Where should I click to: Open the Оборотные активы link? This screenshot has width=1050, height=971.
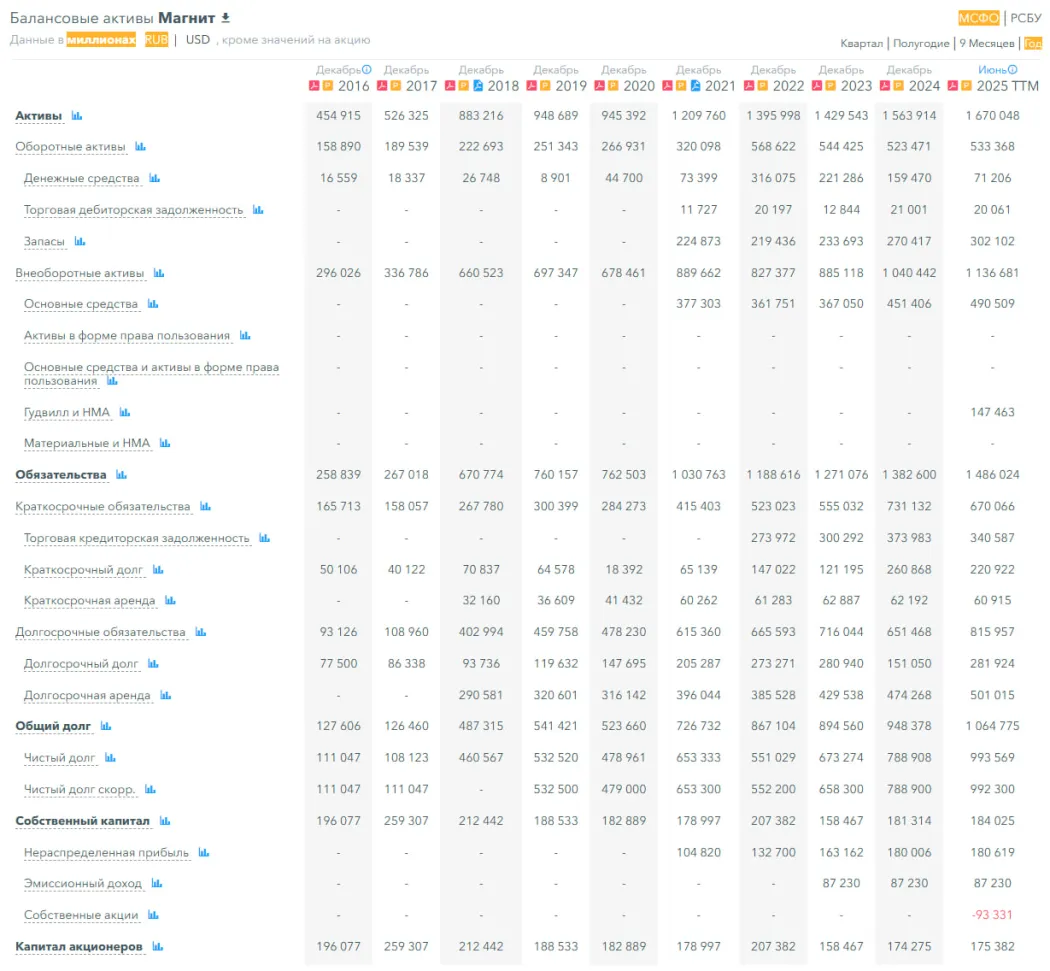pos(70,147)
